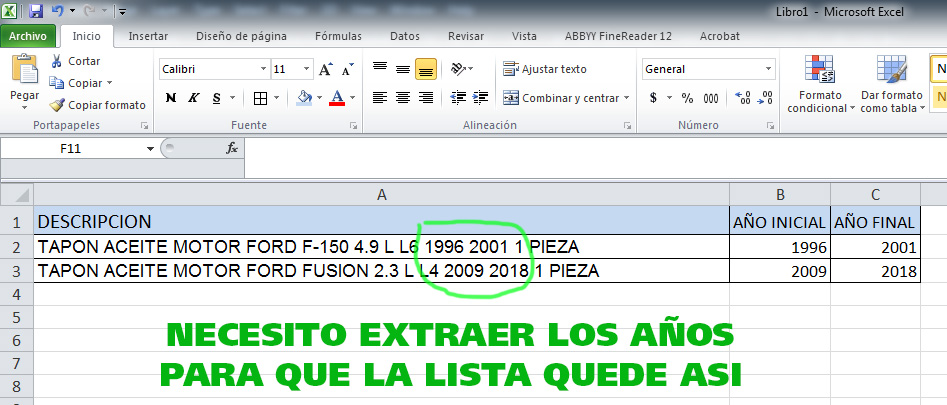
Task: Toggle underline (S) formatting
Action: pos(216,98)
